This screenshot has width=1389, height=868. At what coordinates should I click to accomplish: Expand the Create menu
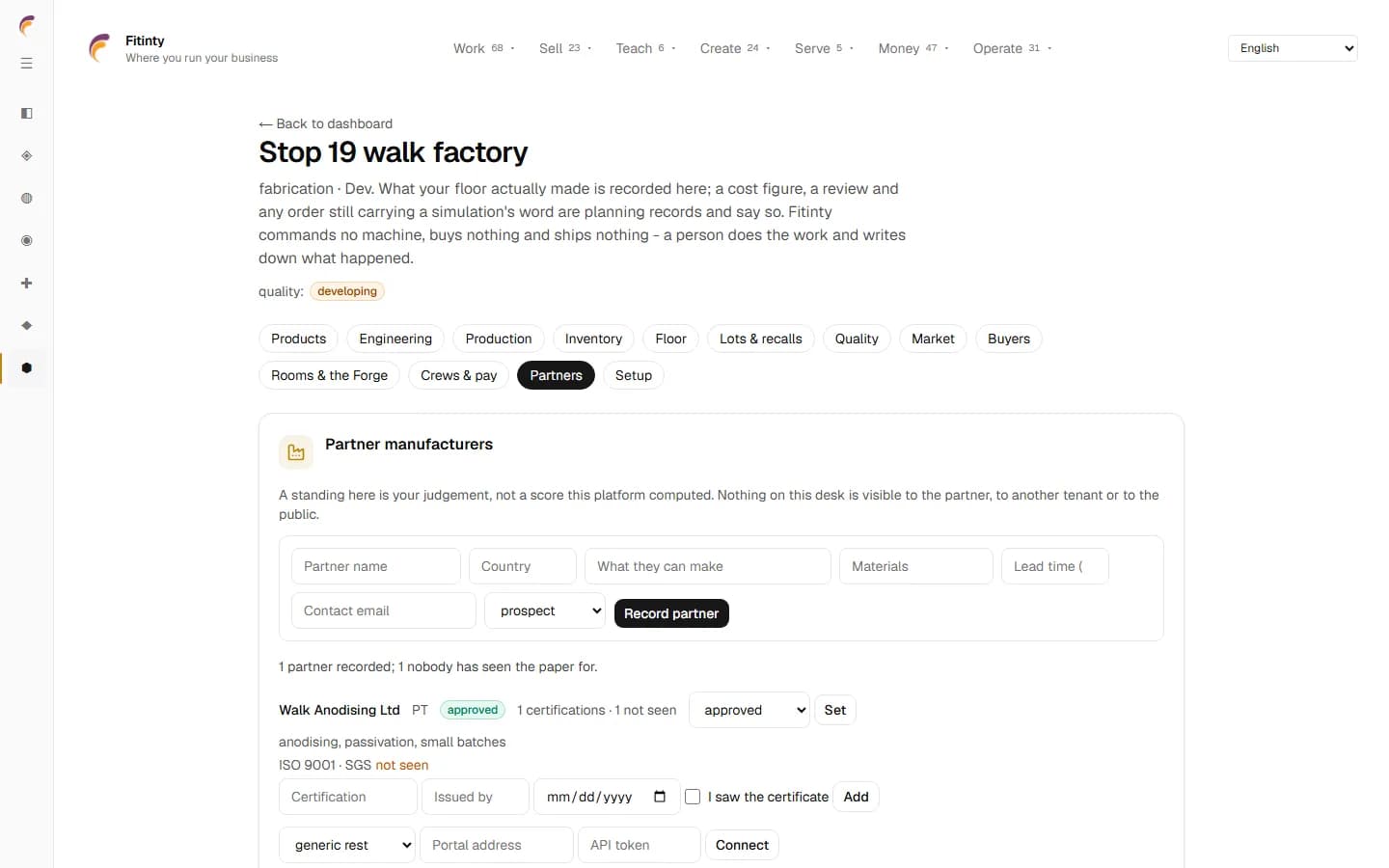point(735,48)
